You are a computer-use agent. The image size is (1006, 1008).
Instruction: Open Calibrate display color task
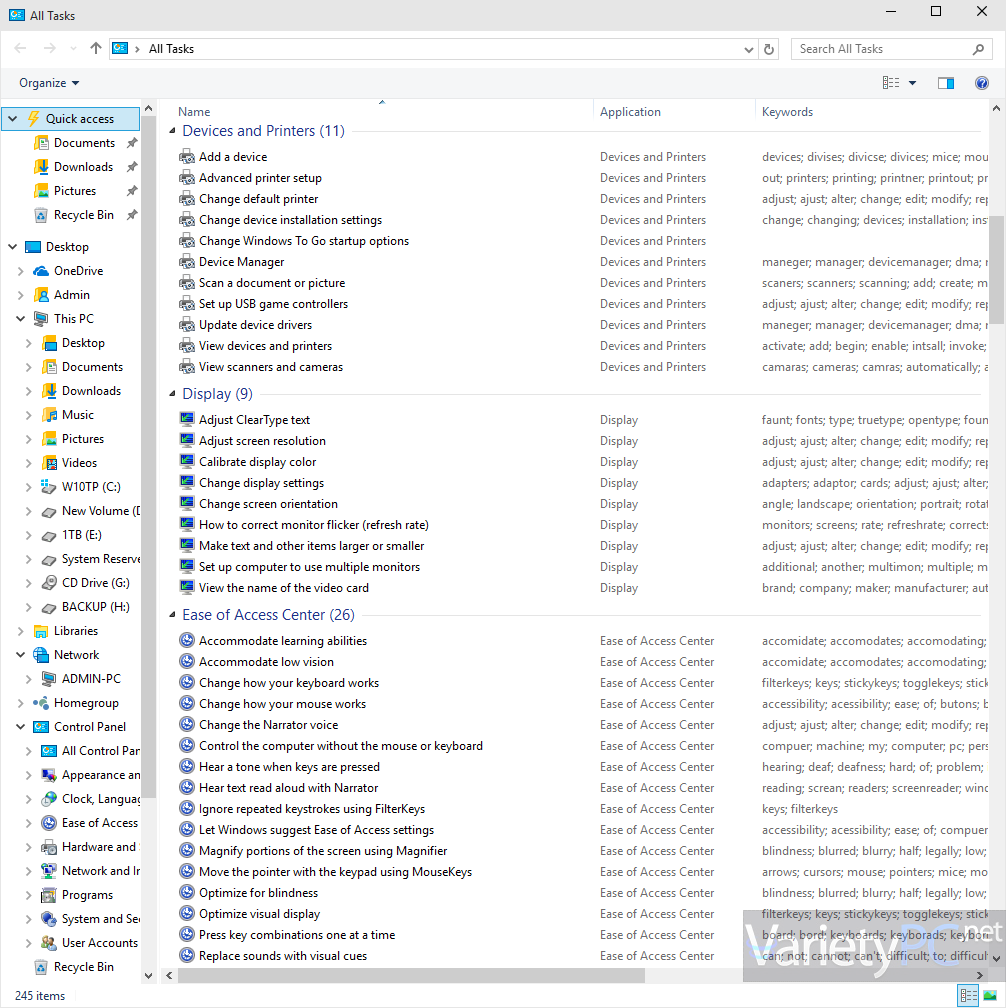click(x=257, y=462)
